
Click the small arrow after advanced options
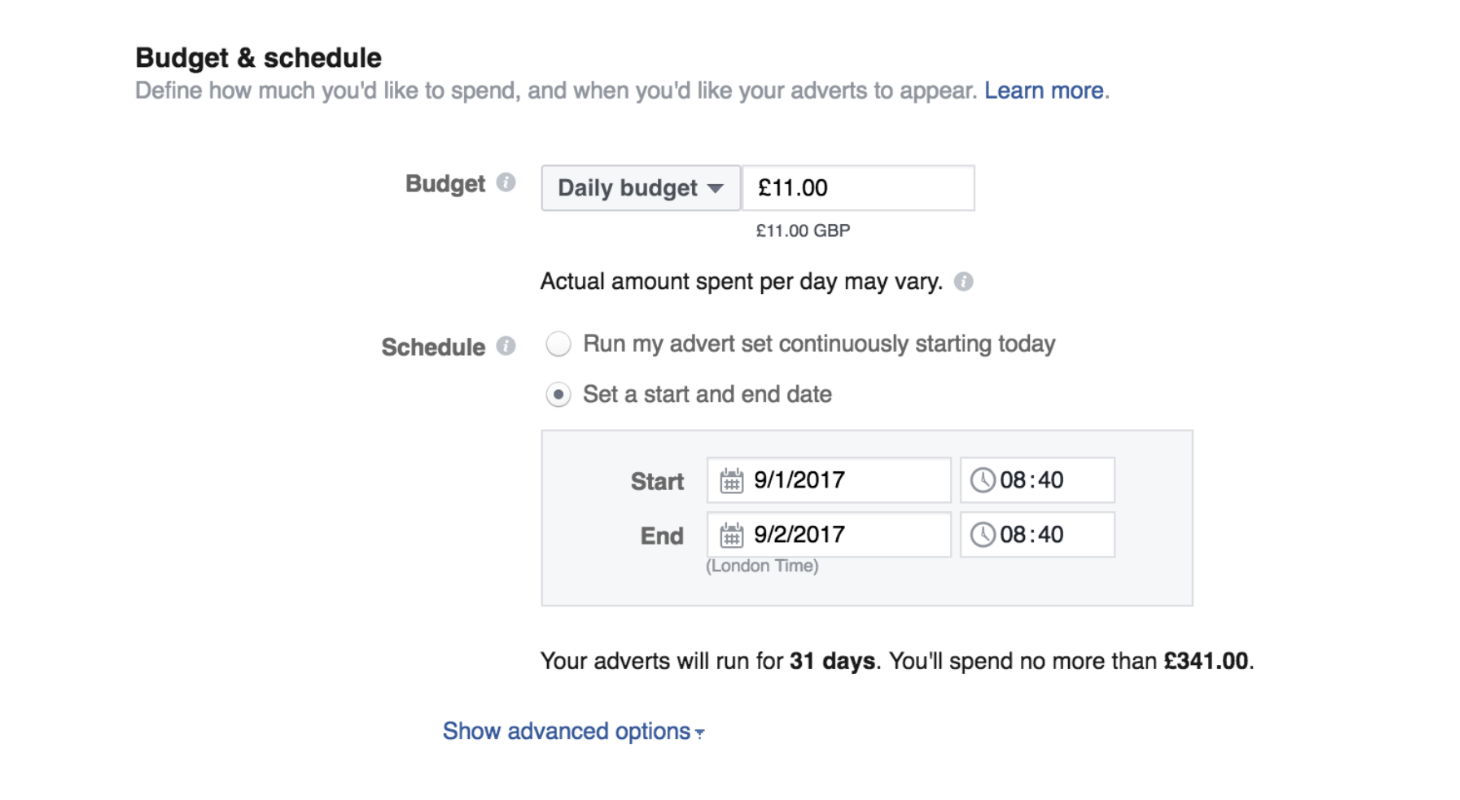click(x=700, y=734)
